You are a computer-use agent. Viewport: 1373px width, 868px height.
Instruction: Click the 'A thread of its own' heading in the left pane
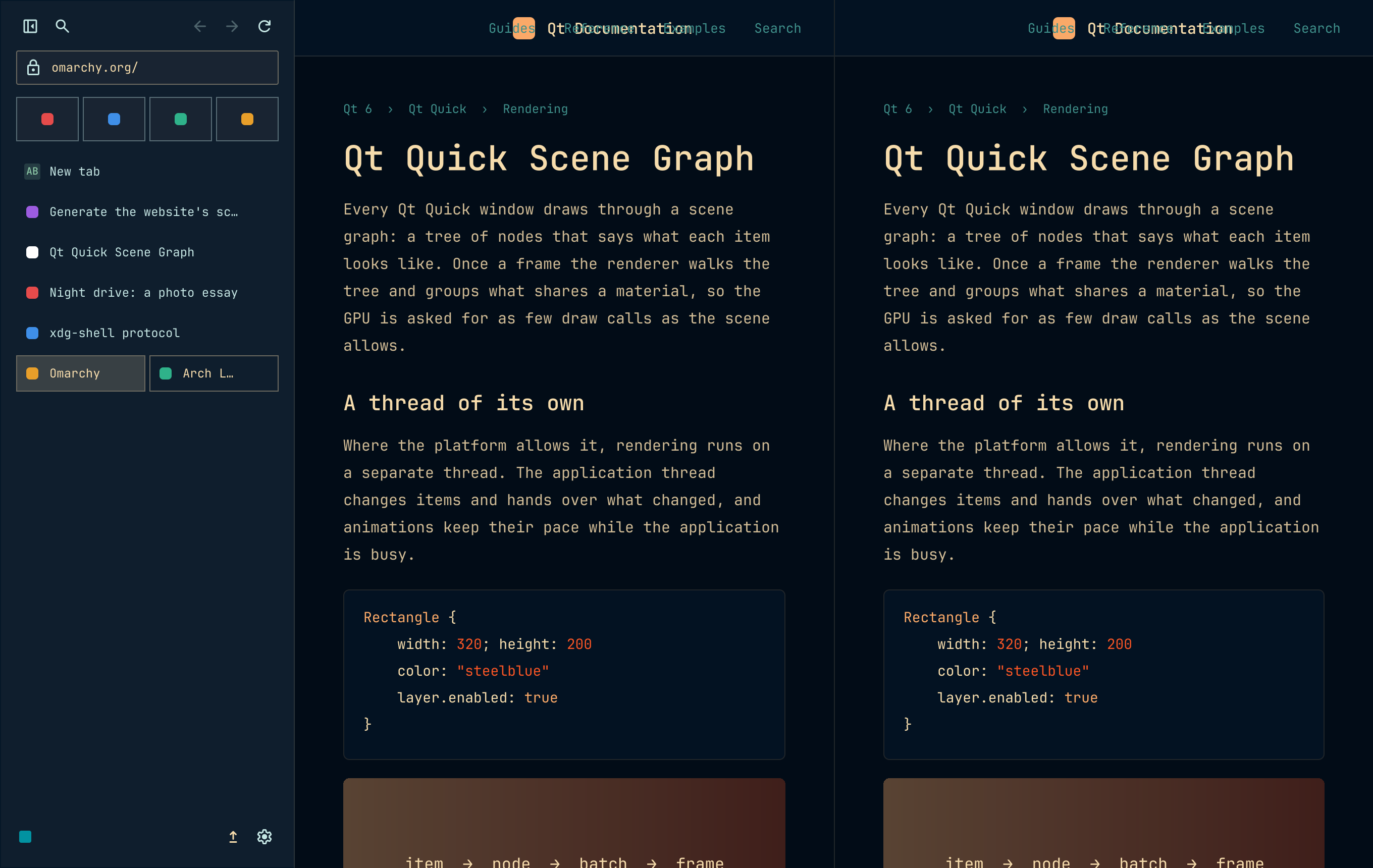pyautogui.click(x=463, y=403)
